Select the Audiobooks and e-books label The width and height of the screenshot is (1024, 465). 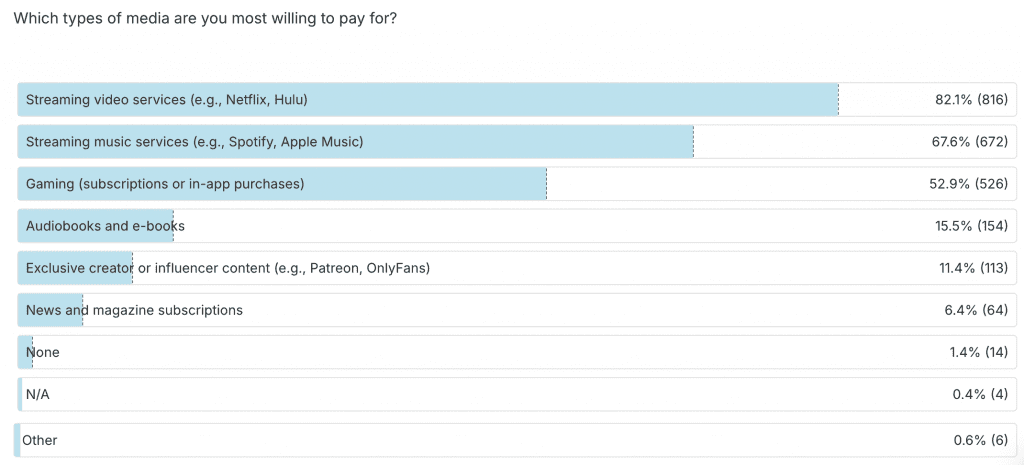pyautogui.click(x=105, y=226)
